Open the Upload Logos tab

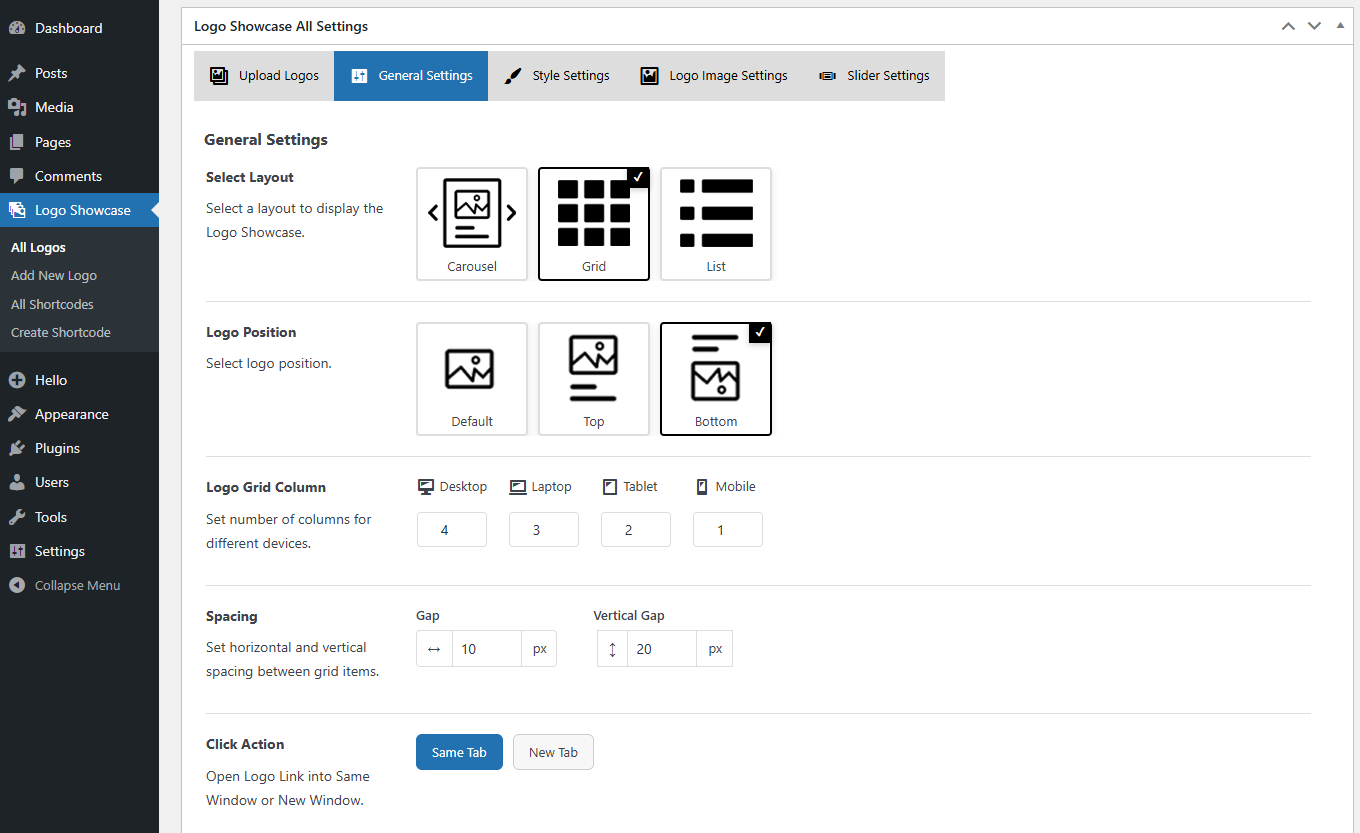(x=264, y=76)
